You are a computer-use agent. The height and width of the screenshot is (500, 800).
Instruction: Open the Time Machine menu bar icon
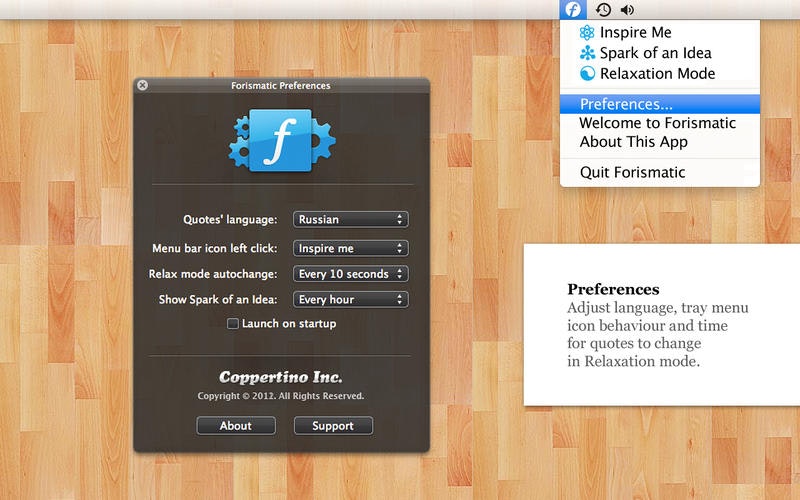point(604,9)
